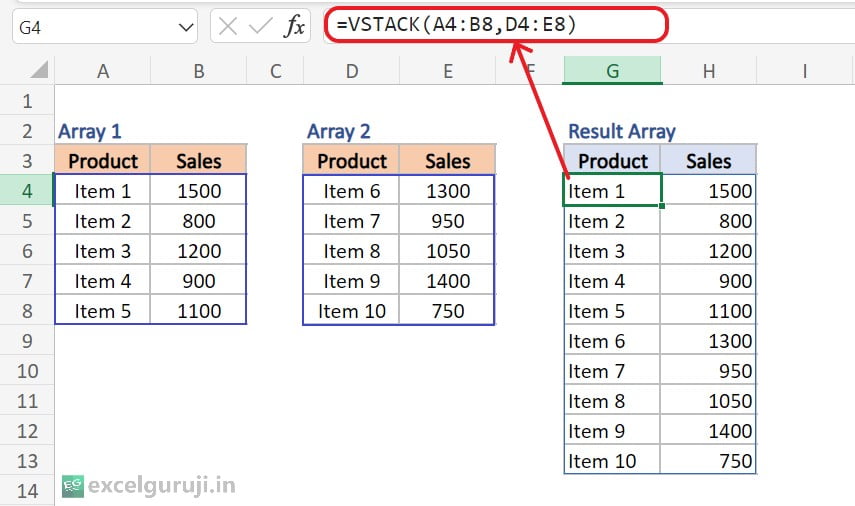Select result cell G9 'Item 6'
855x506 pixels.
tap(612, 341)
